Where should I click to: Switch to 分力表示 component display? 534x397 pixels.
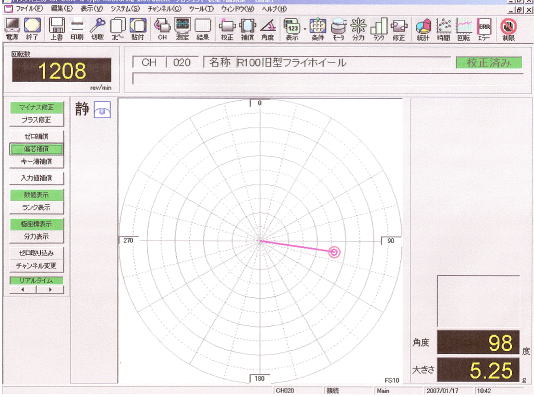tap(36, 236)
